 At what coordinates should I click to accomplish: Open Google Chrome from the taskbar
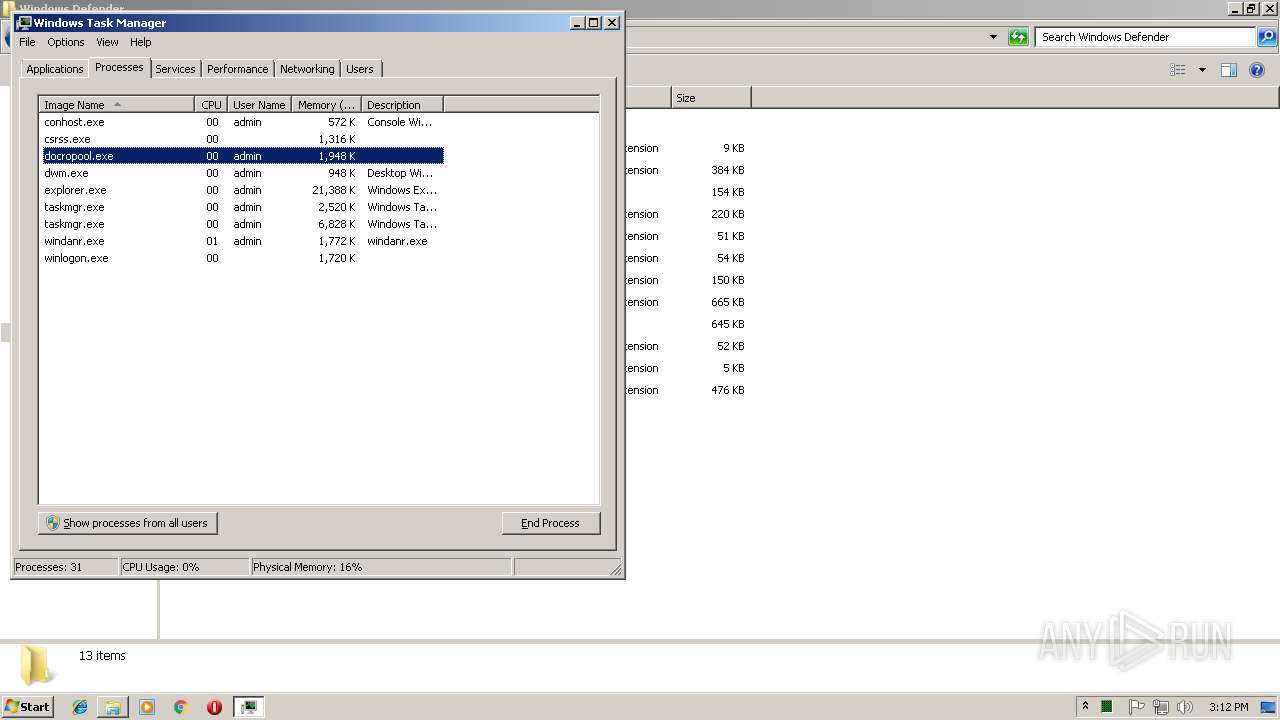[180, 707]
